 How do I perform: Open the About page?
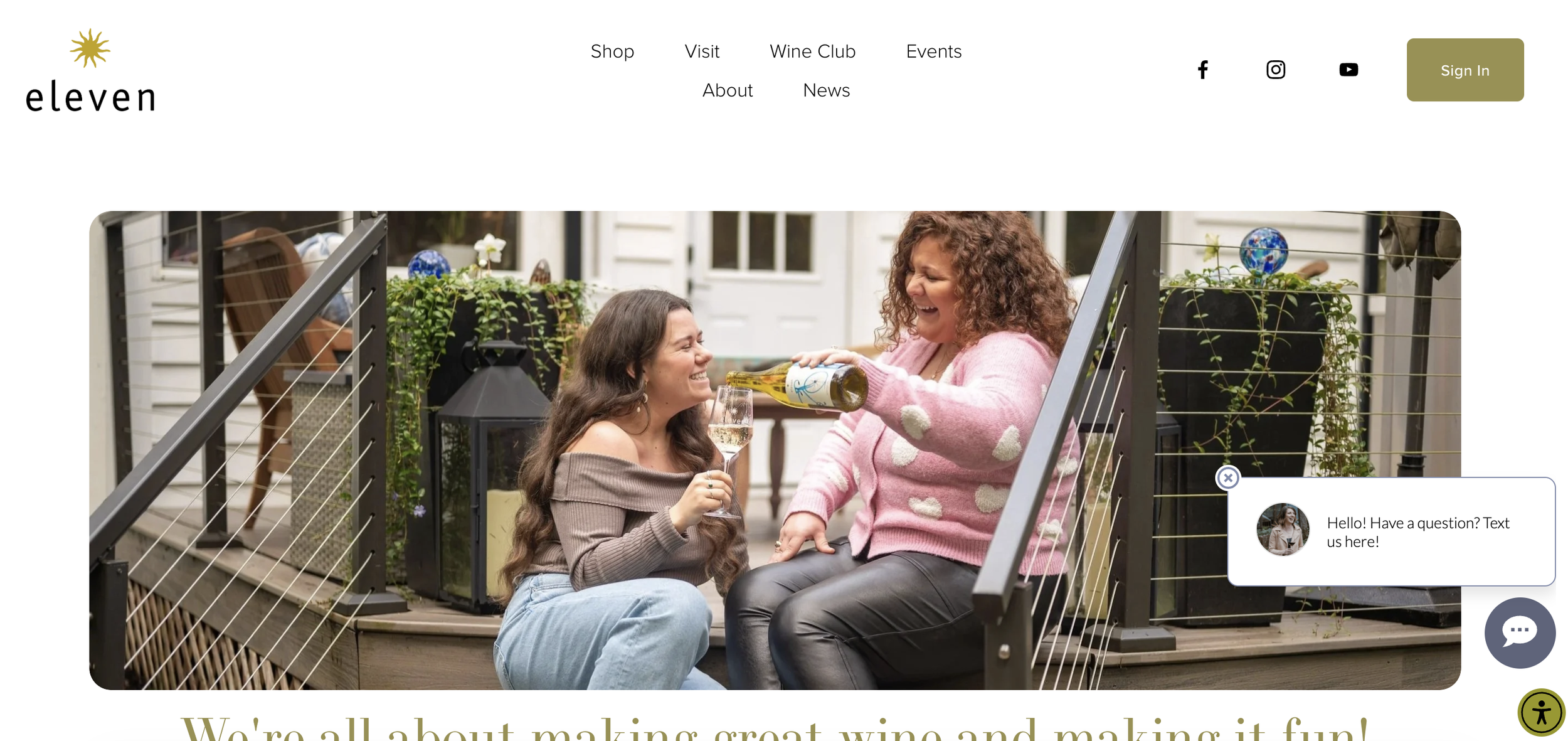click(x=727, y=90)
